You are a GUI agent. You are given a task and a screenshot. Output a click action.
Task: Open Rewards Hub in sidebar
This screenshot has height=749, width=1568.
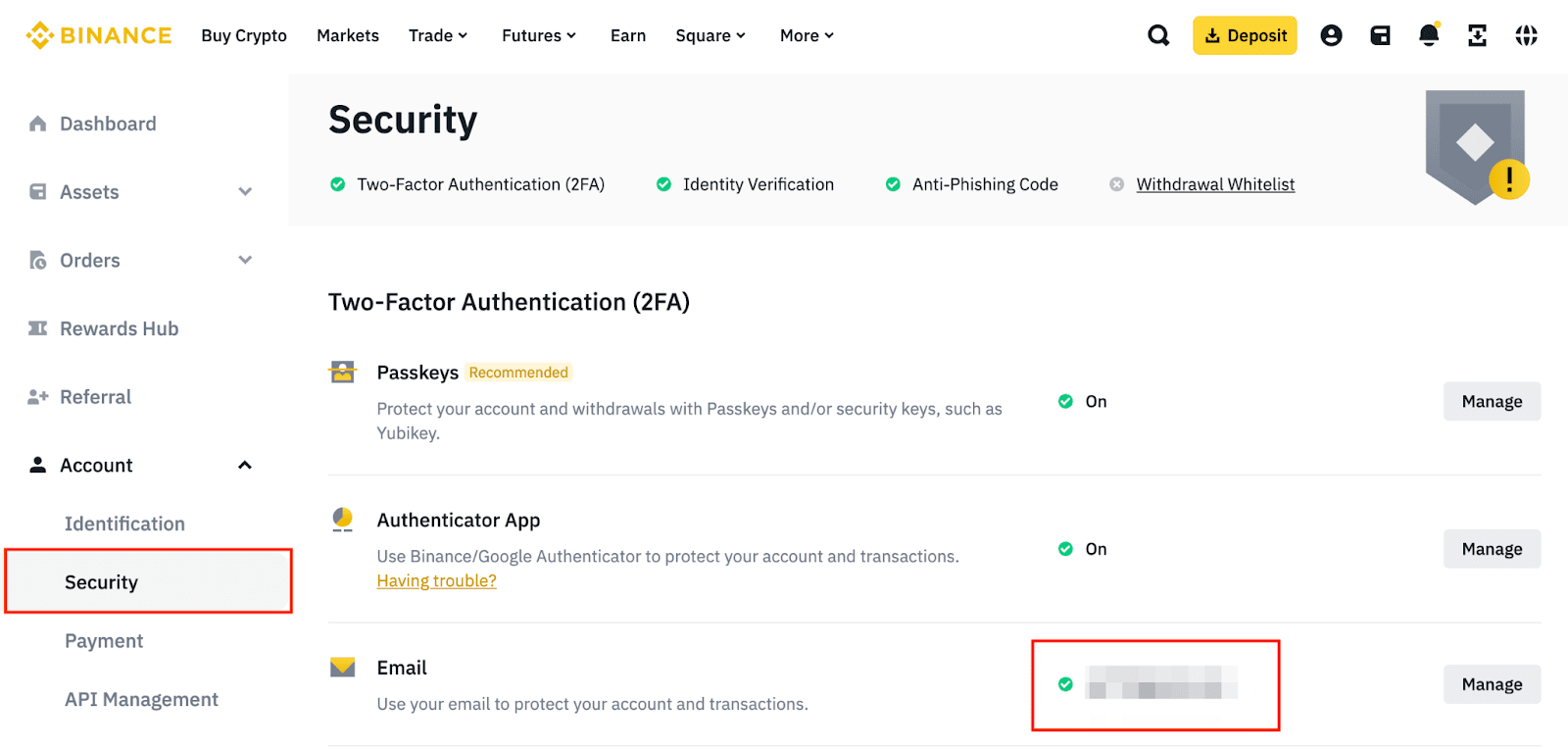119,328
